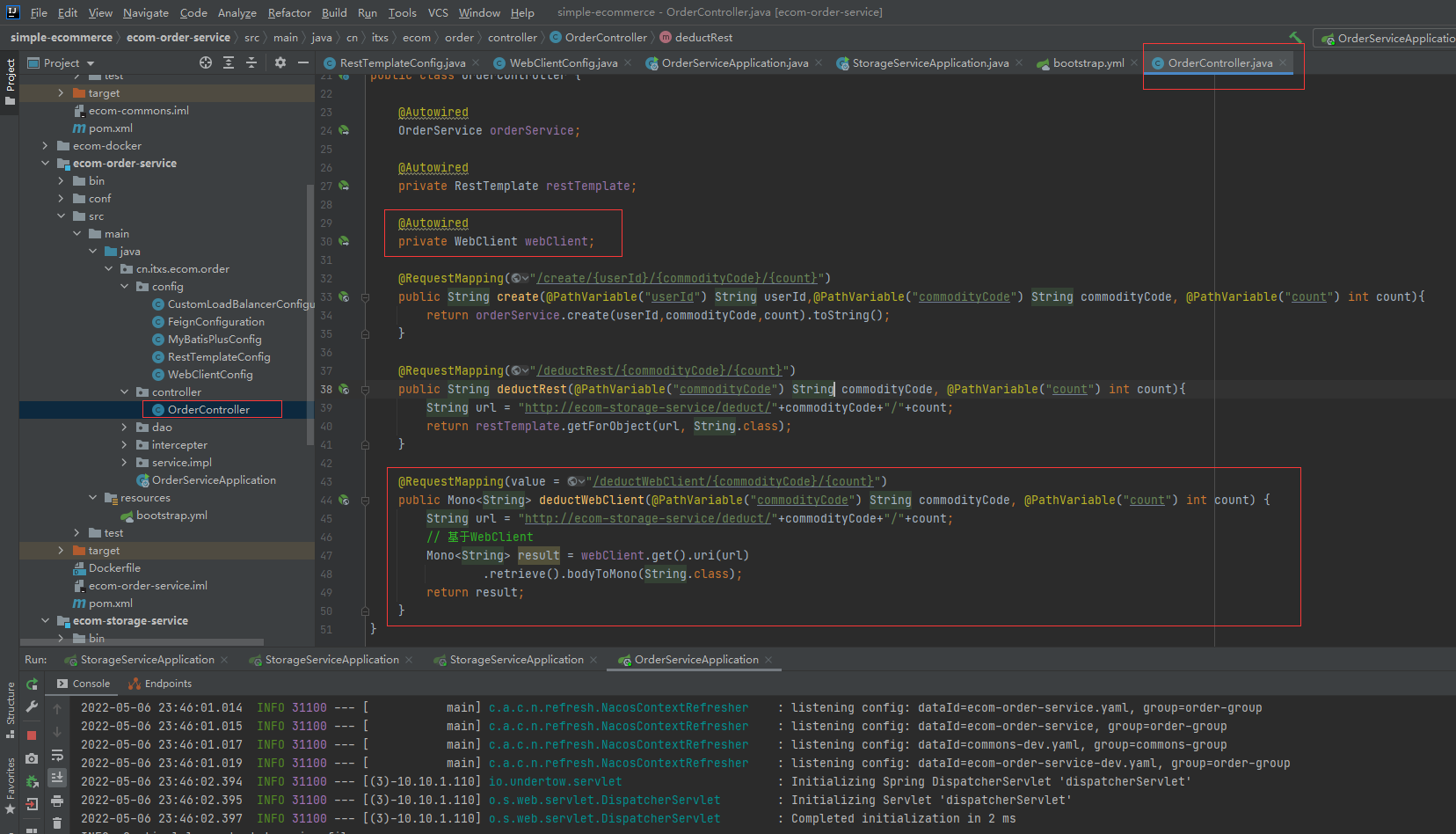Screen dimensions: 1456x834
Task: Click gutter bean icon on line 30
Action: (344, 241)
